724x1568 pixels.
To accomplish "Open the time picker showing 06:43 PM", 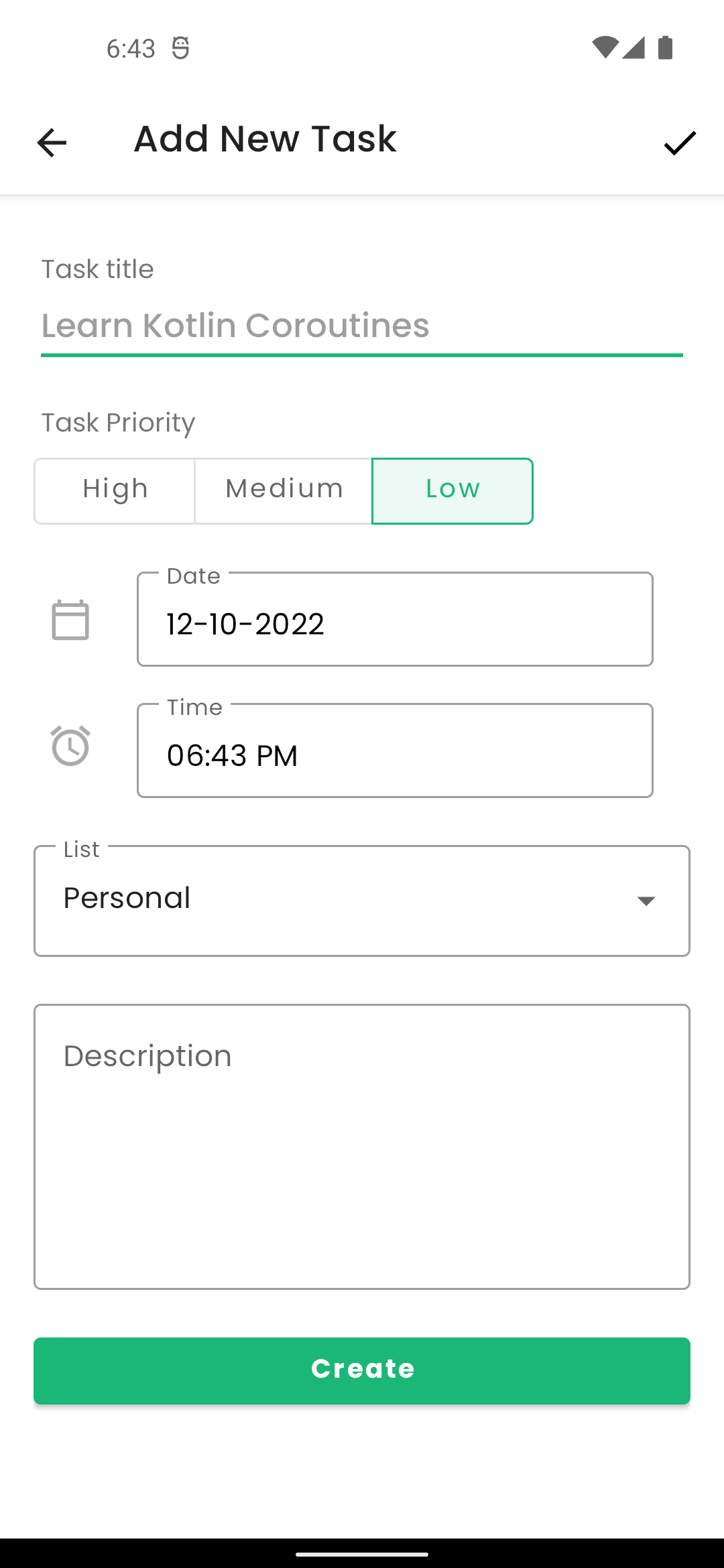I will (x=394, y=750).
